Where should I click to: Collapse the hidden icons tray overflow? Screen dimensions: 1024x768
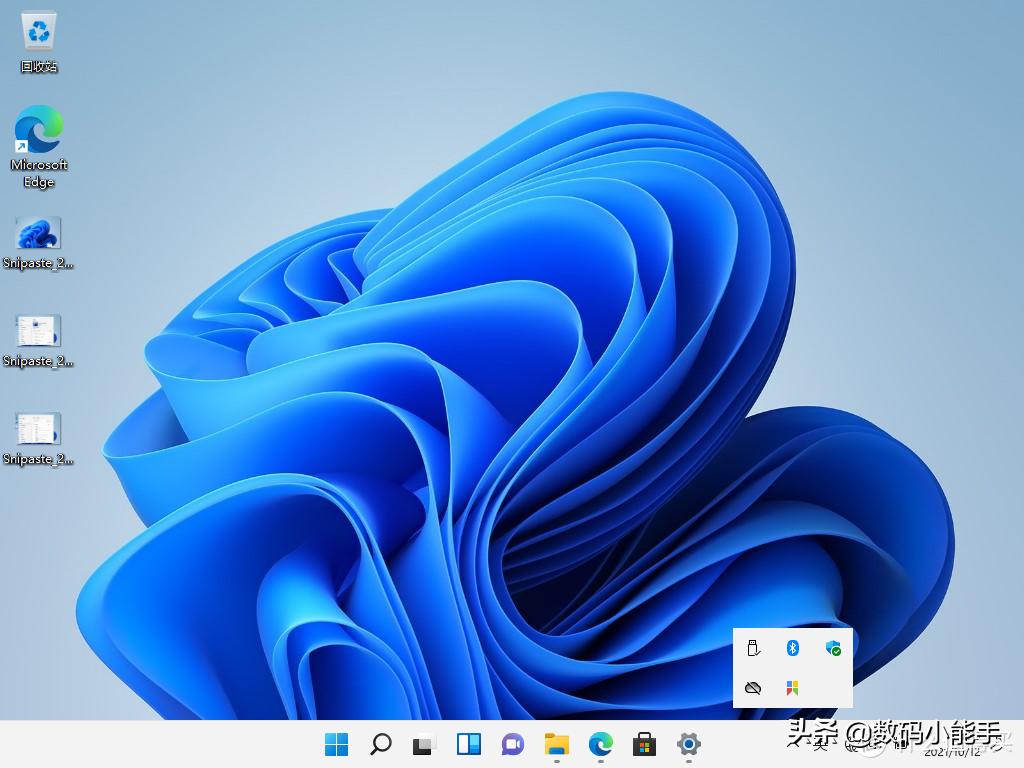click(800, 744)
